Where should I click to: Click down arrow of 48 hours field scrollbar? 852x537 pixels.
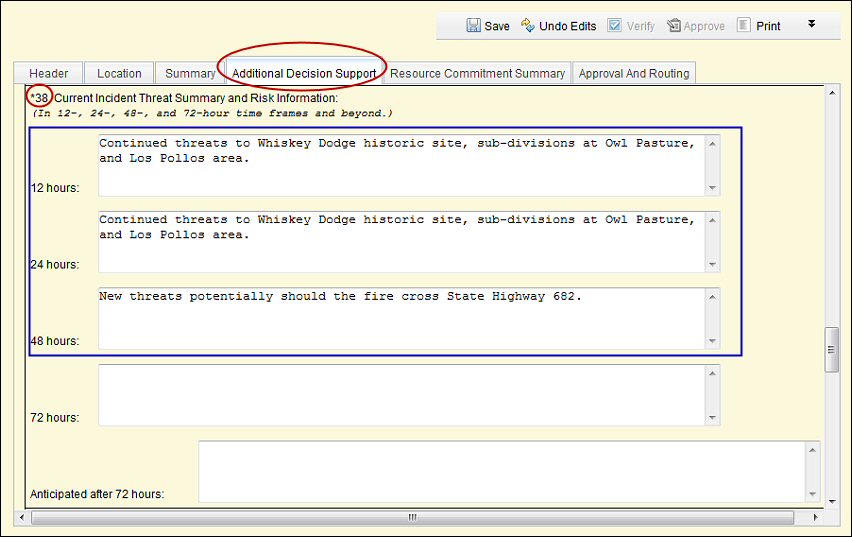[712, 341]
